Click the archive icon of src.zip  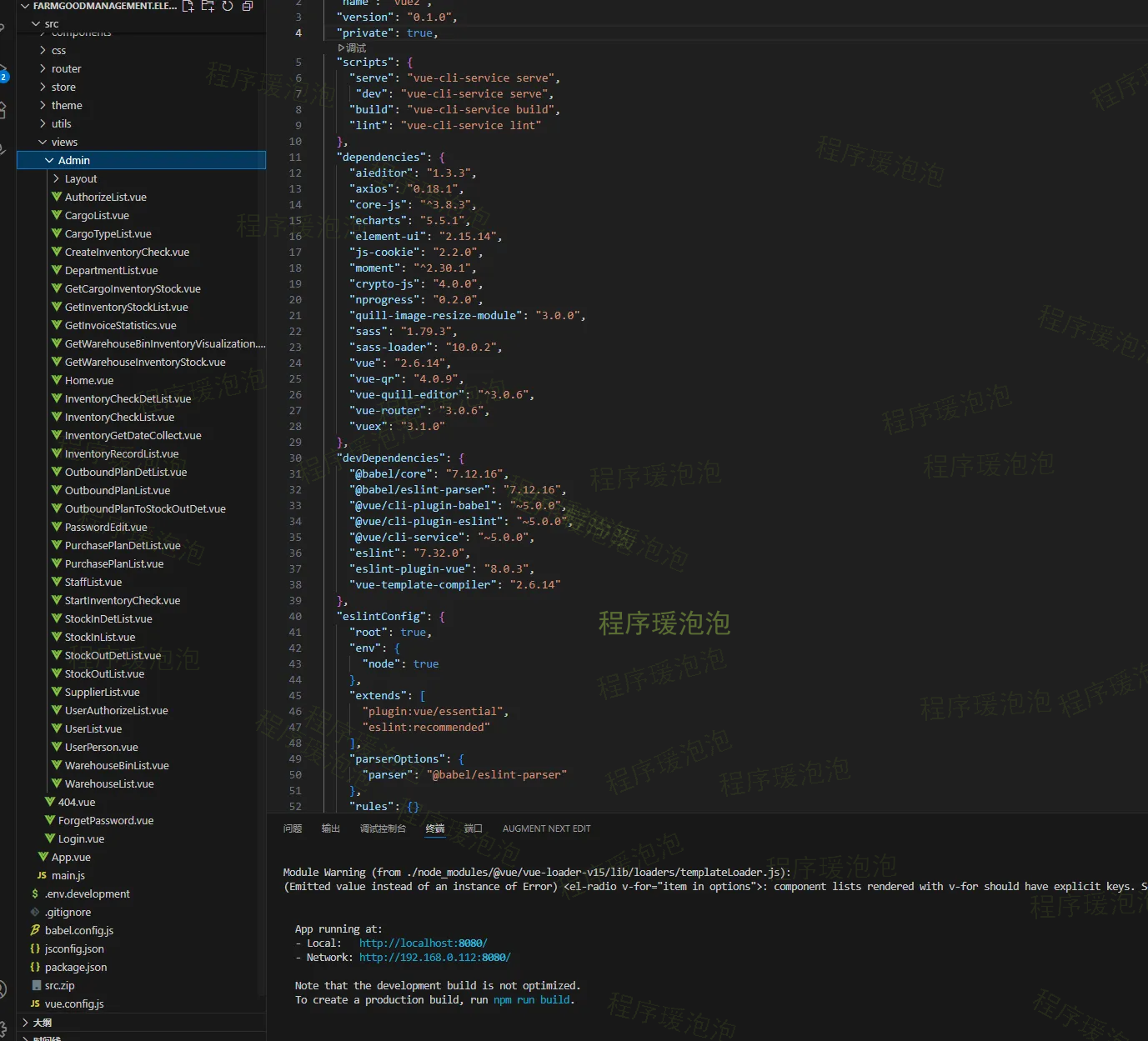(36, 985)
